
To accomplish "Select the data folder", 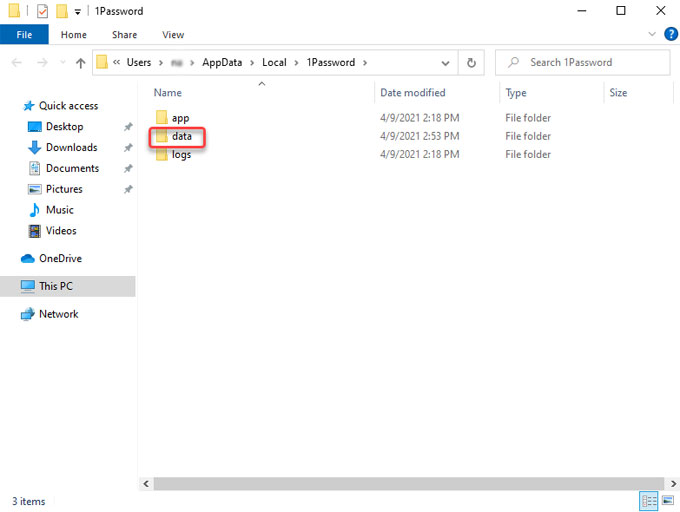I will click(x=182, y=136).
